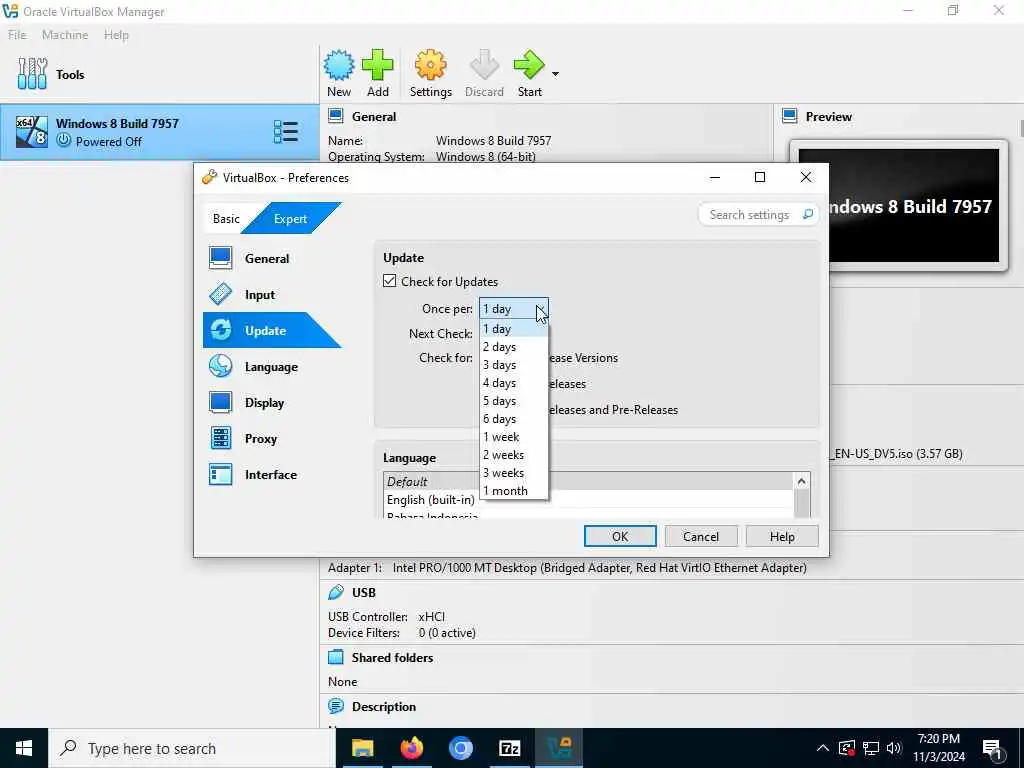Click the New machine toolbar icon
This screenshot has height=768, width=1024.
click(339, 73)
